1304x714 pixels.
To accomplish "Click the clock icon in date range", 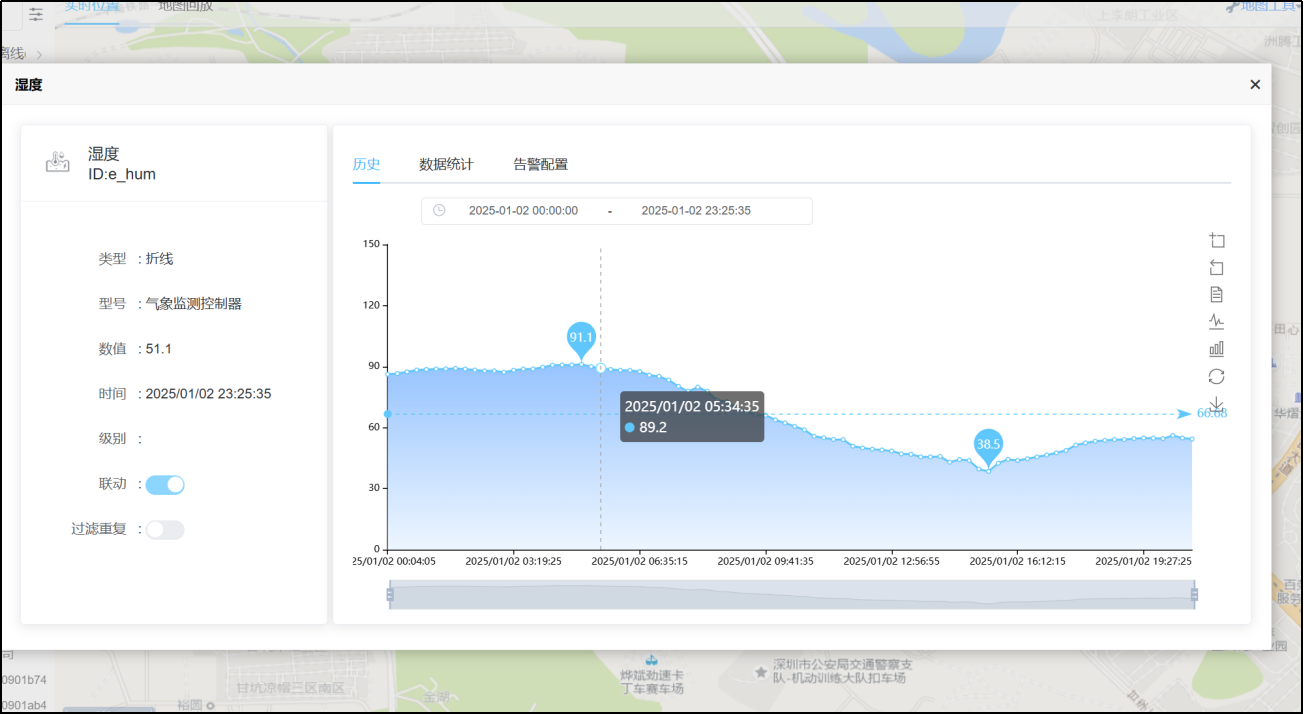I will click(x=439, y=211).
